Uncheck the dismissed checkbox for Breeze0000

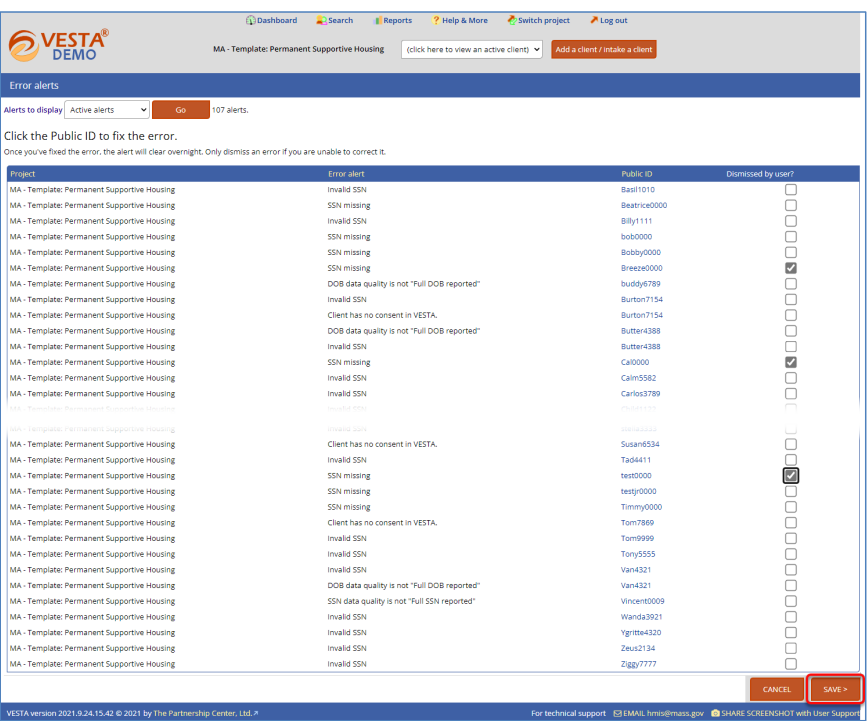coord(791,268)
